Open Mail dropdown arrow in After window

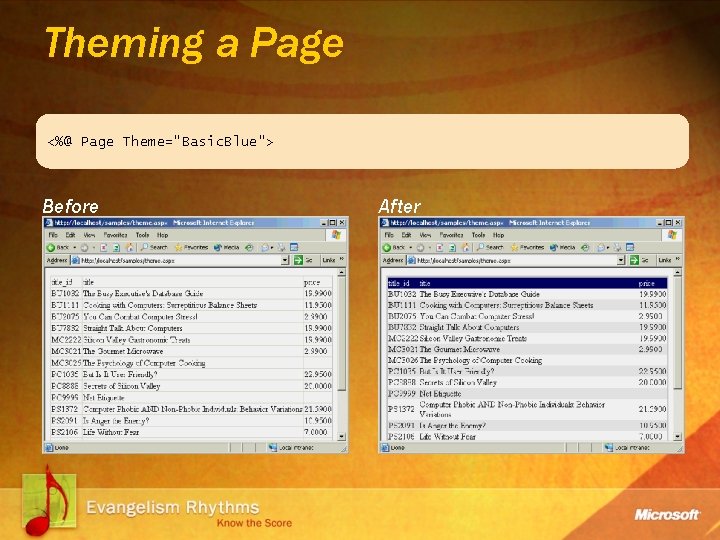click(608, 248)
